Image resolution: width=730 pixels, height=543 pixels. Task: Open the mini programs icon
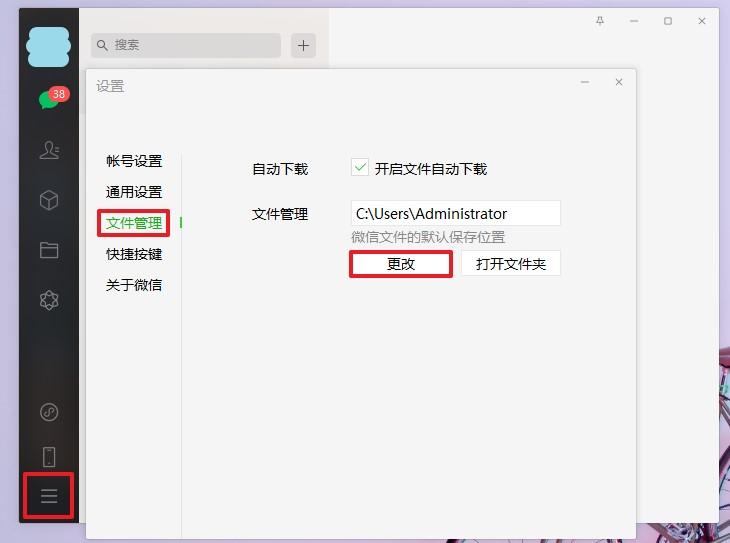coord(49,412)
